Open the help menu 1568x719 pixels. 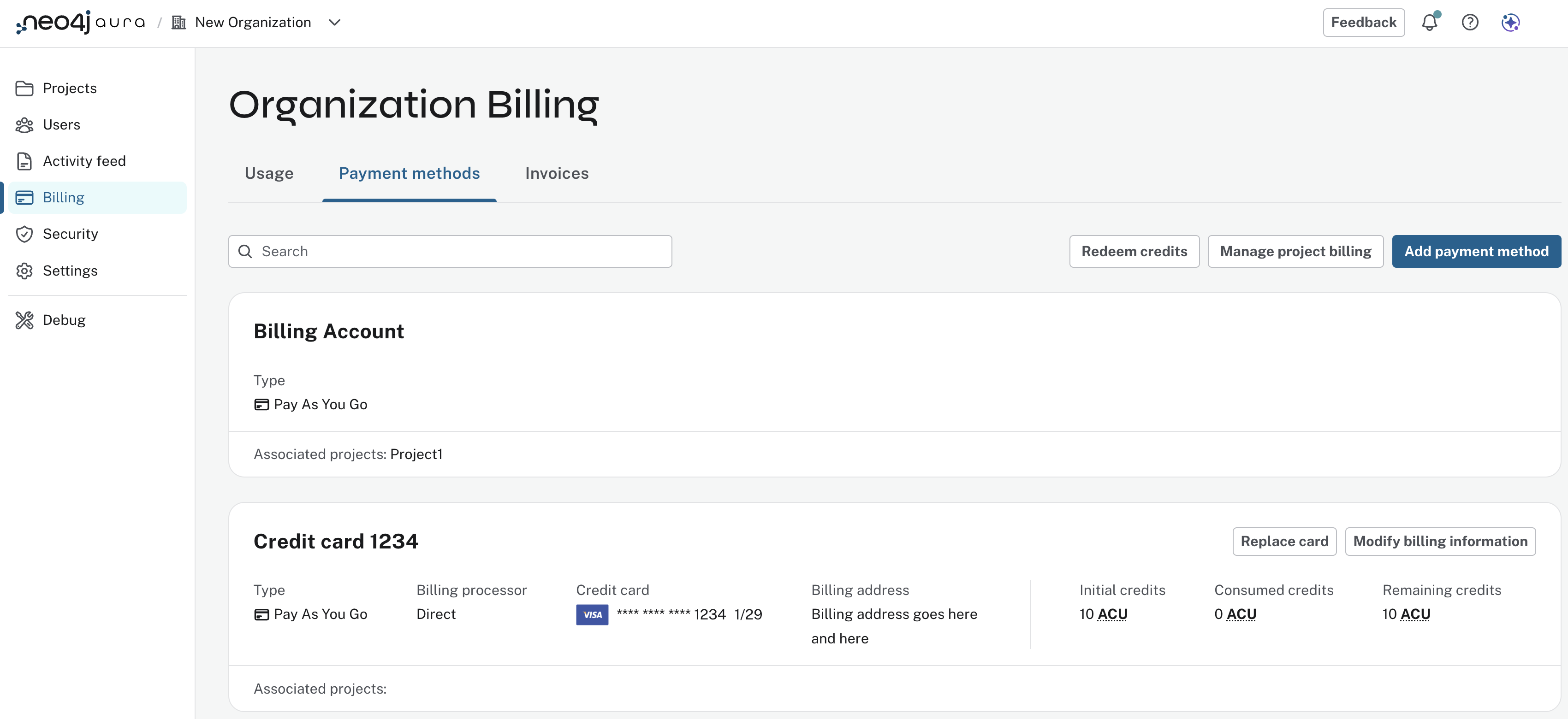1470,23
